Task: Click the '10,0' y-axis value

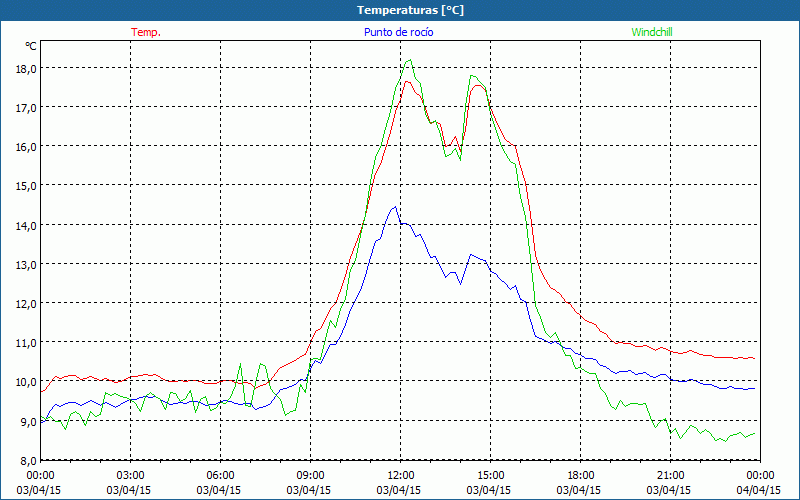Action: point(26,382)
